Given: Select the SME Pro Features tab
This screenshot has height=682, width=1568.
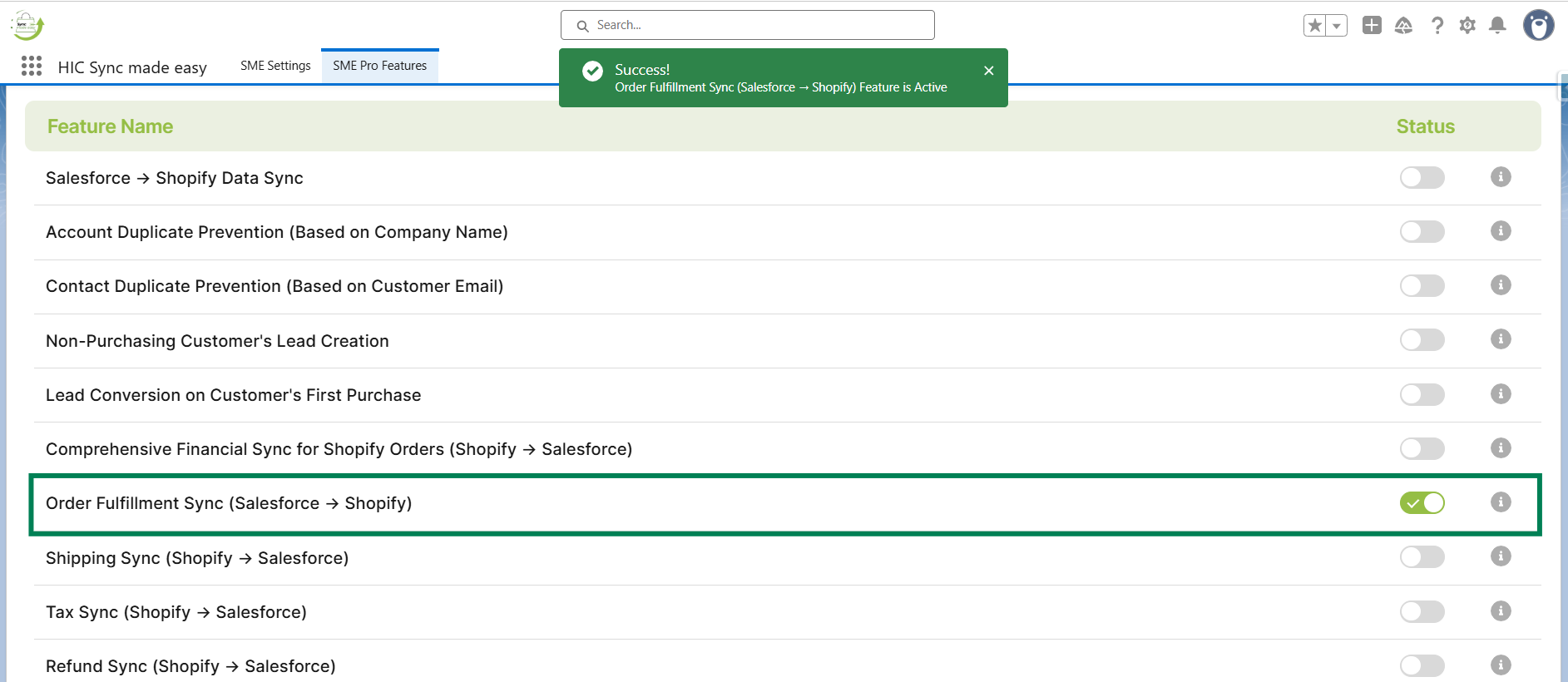Looking at the screenshot, I should [x=379, y=66].
